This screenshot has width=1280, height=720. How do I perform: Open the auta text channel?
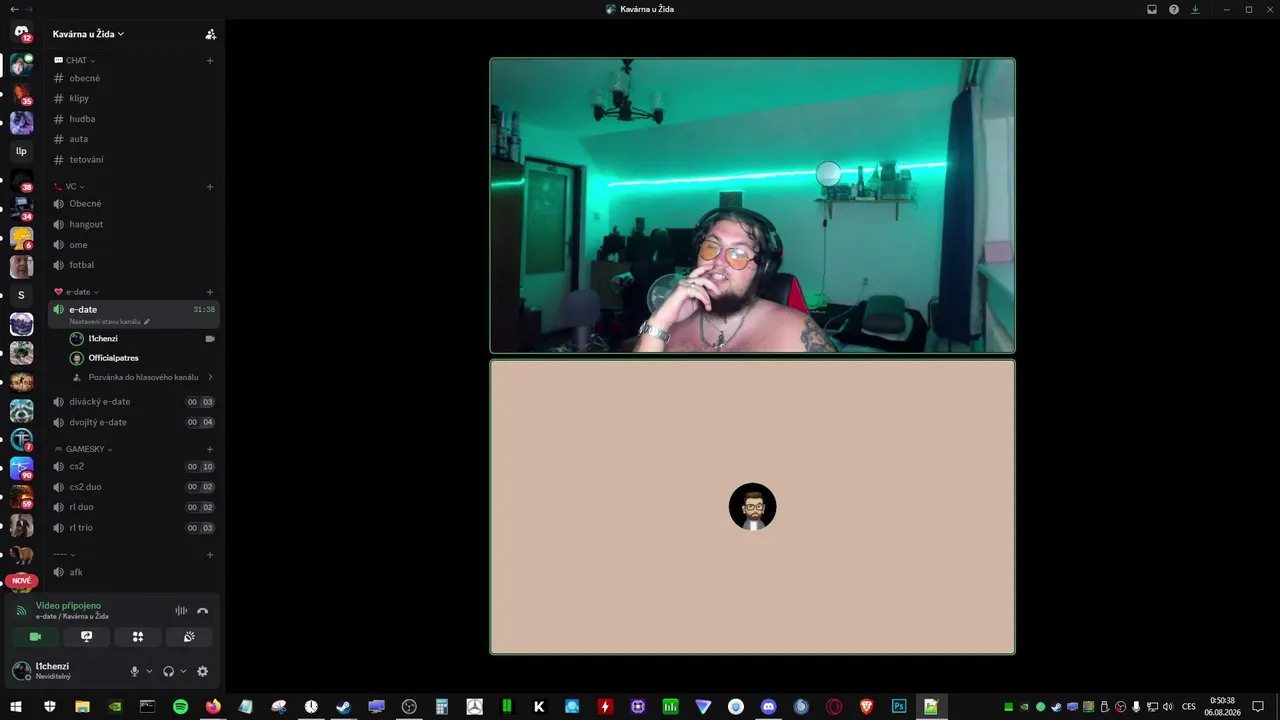pos(134,139)
